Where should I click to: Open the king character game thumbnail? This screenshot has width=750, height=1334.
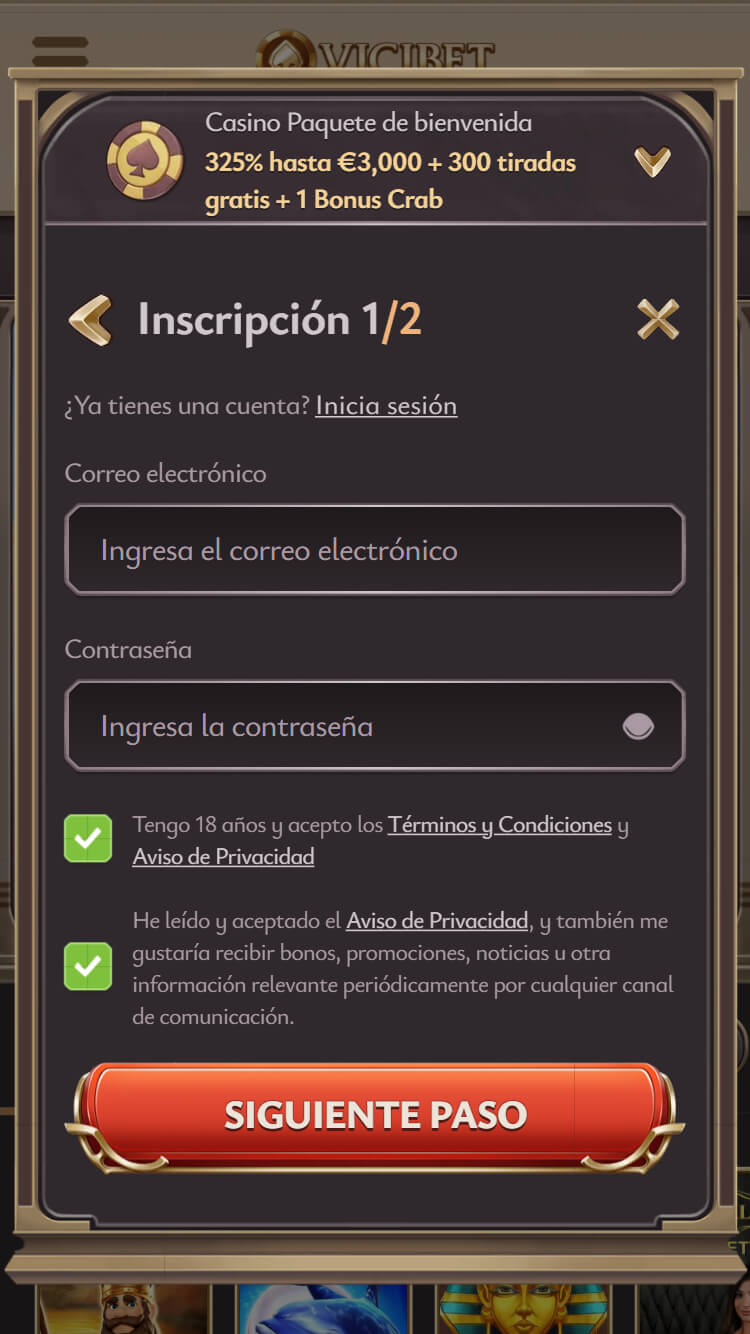[x=124, y=1309]
